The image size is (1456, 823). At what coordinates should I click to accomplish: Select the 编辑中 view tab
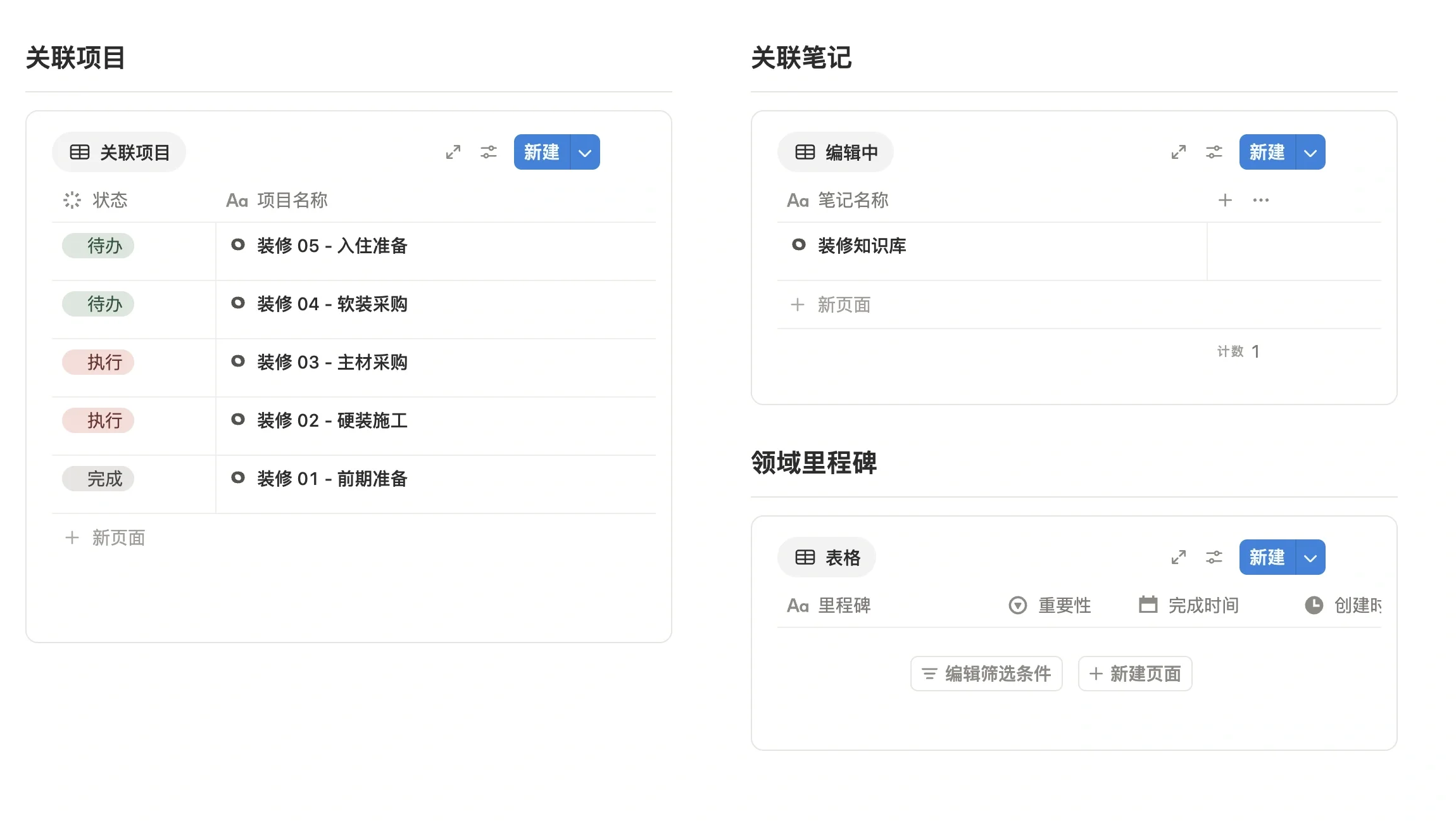[x=836, y=152]
